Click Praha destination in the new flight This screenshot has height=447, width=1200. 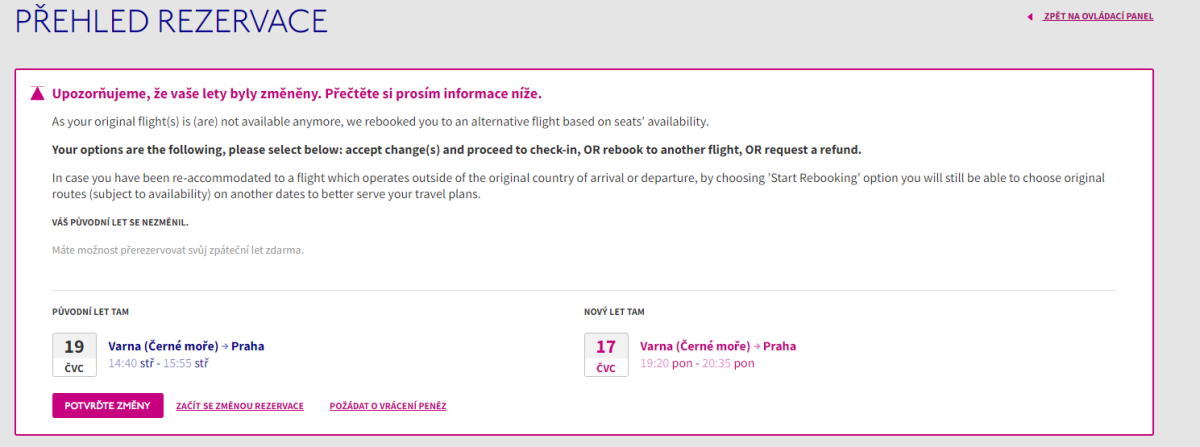780,347
